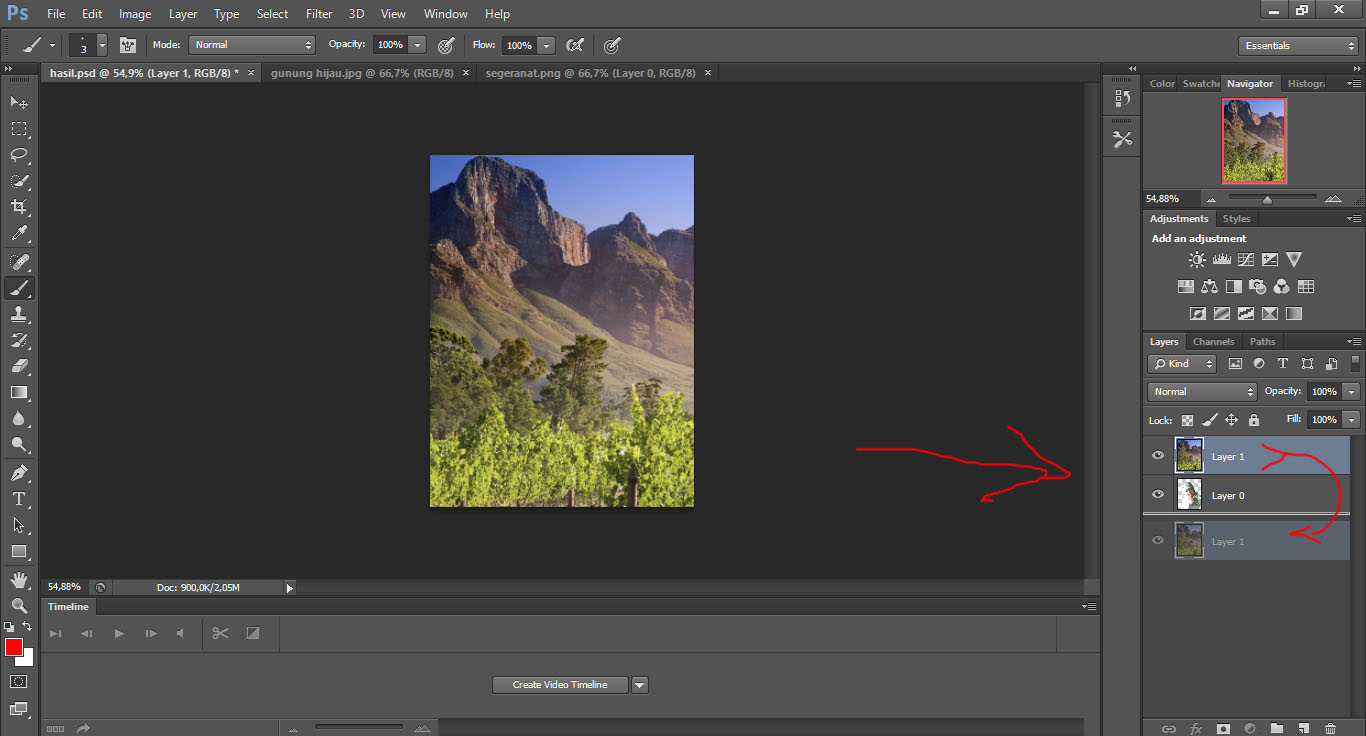Viewport: 1366px width, 736px height.
Task: Open the File menu
Action: pyautogui.click(x=56, y=14)
